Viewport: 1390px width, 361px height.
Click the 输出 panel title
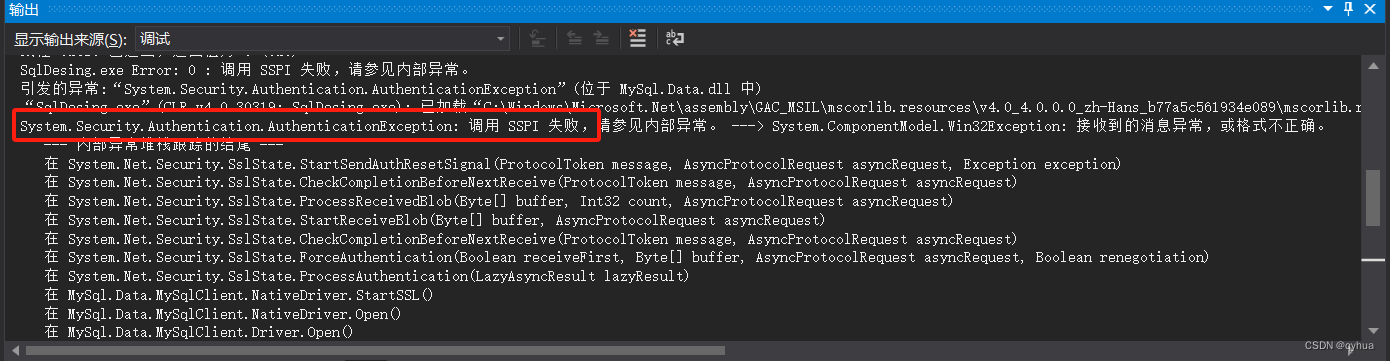pyautogui.click(x=24, y=9)
